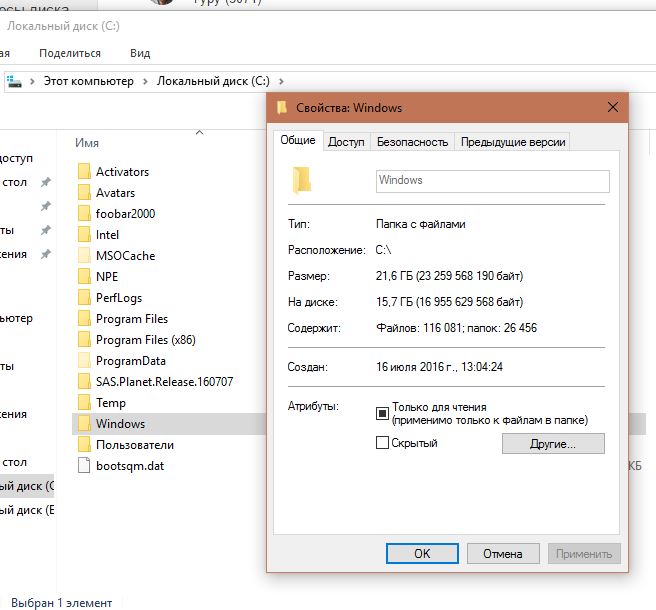
Task: Click the ProgramData folder icon
Action: coord(84,360)
